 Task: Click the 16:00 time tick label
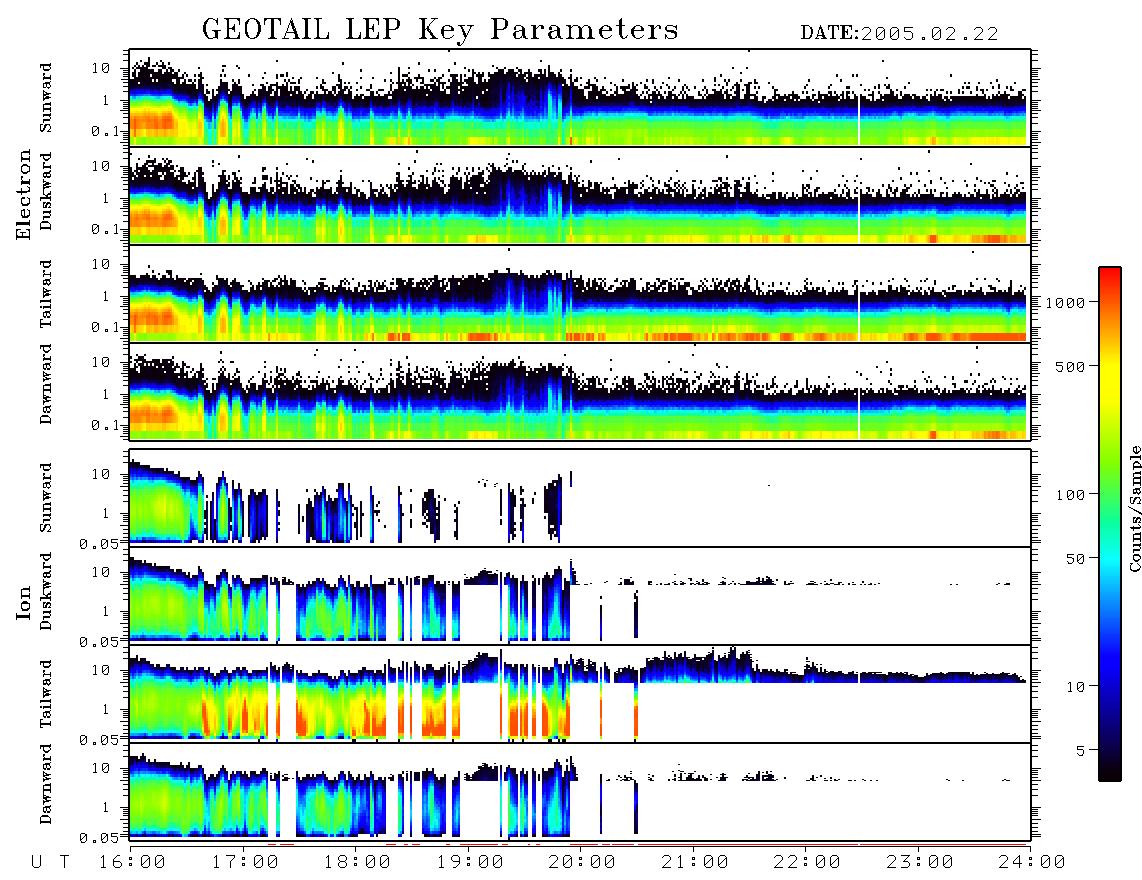click(x=132, y=863)
